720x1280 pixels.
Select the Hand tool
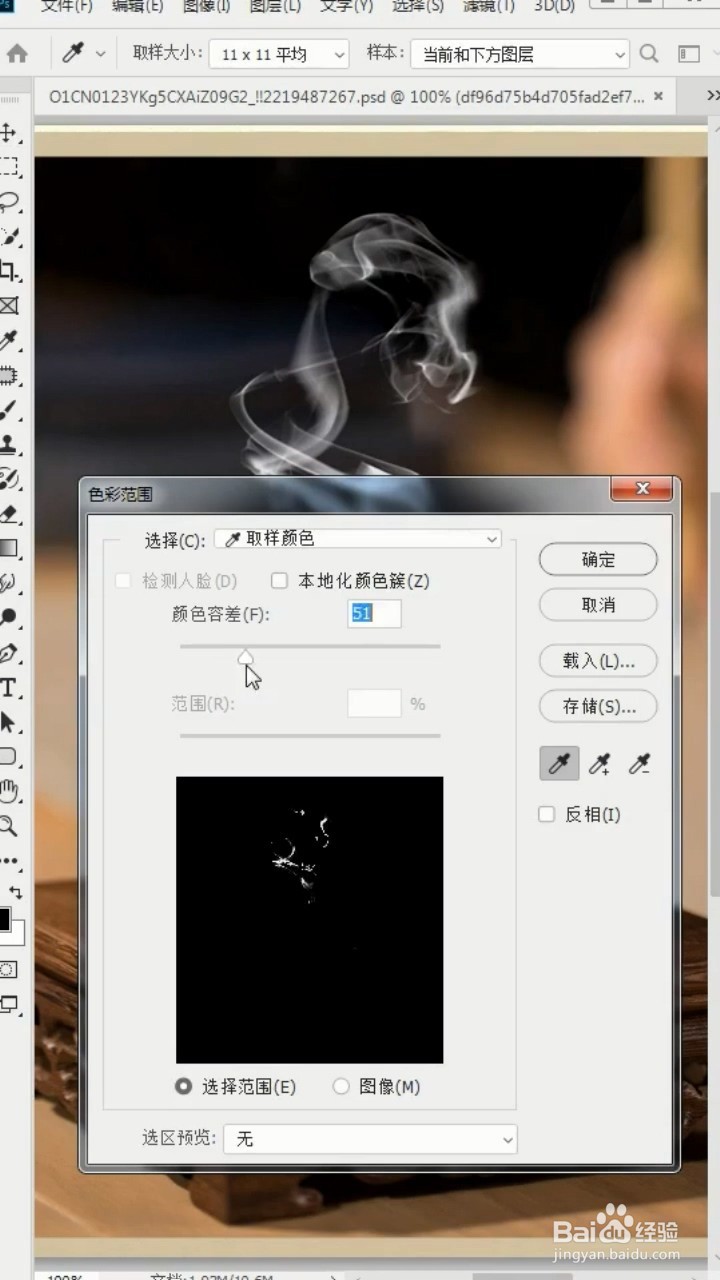point(9,791)
